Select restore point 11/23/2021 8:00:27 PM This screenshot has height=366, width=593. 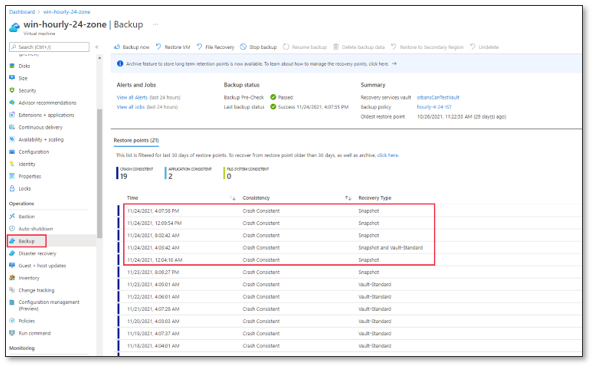click(x=348, y=272)
